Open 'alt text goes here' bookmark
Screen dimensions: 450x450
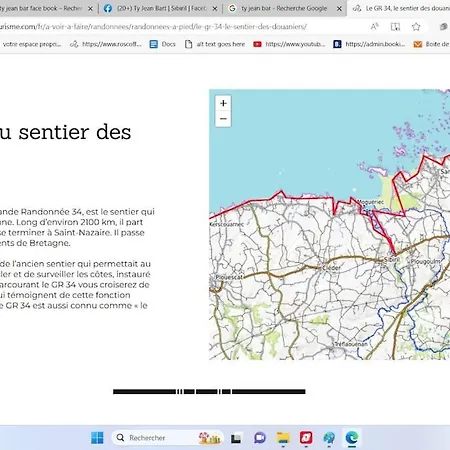click(215, 44)
